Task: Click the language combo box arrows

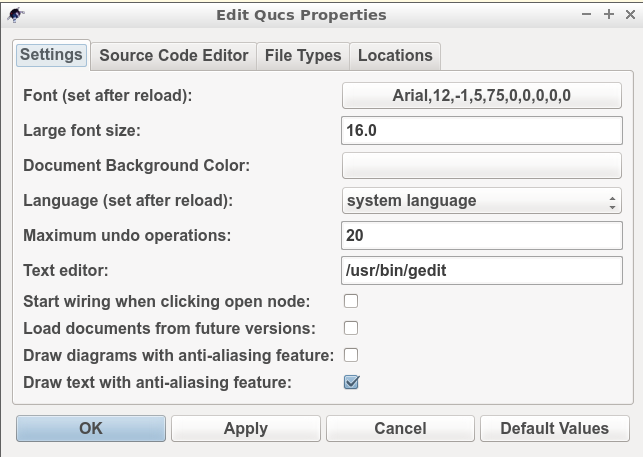Action: (612, 202)
